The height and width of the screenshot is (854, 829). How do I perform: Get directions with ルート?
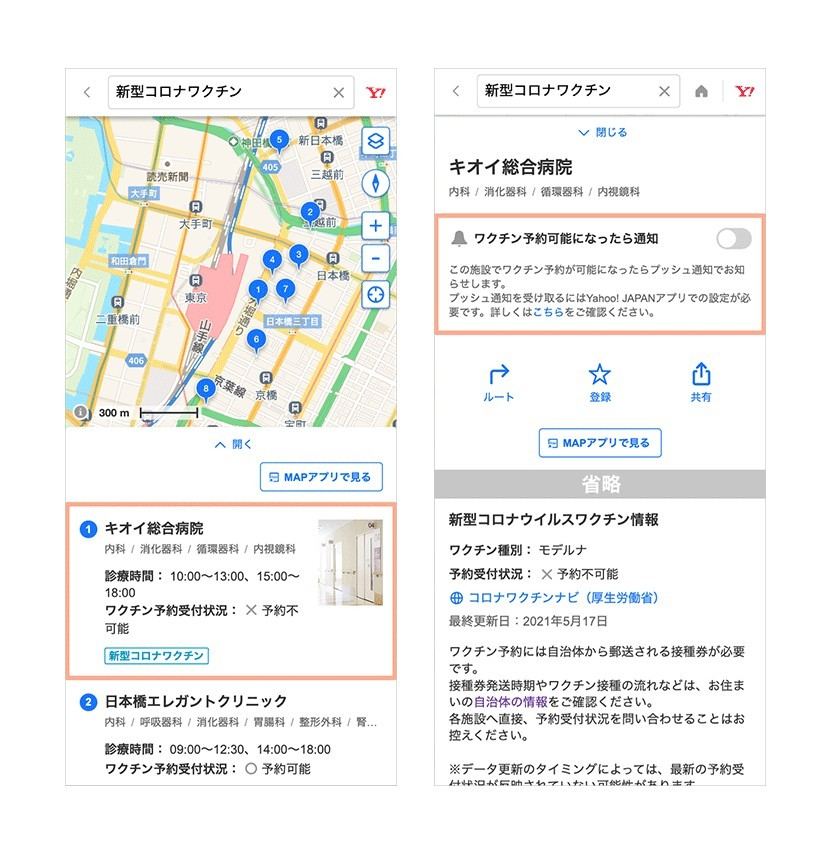(x=498, y=383)
